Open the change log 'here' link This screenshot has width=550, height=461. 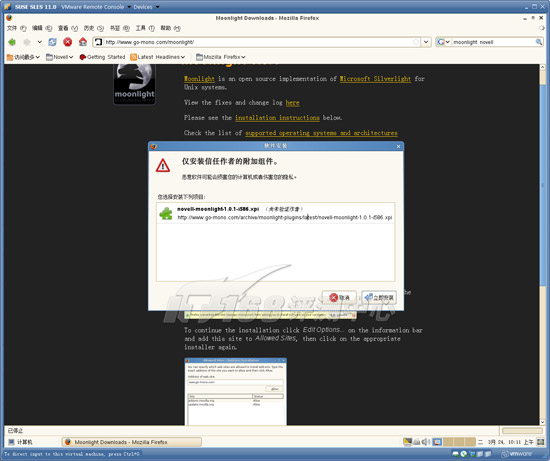pyautogui.click(x=293, y=102)
